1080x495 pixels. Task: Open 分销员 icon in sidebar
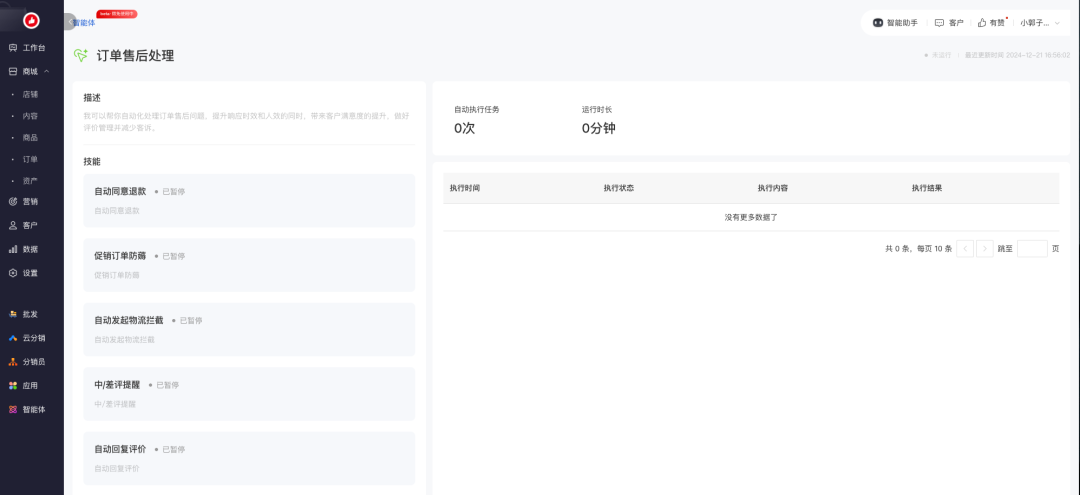13,362
